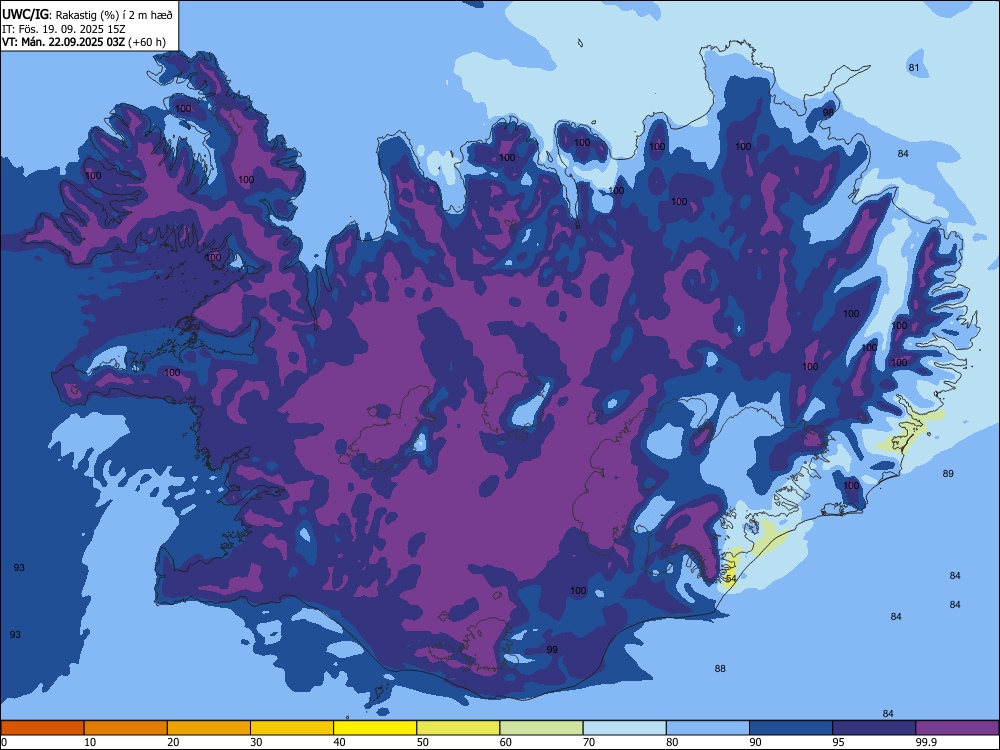Pick the 60-70 light green legend swatch

[x=541, y=728]
